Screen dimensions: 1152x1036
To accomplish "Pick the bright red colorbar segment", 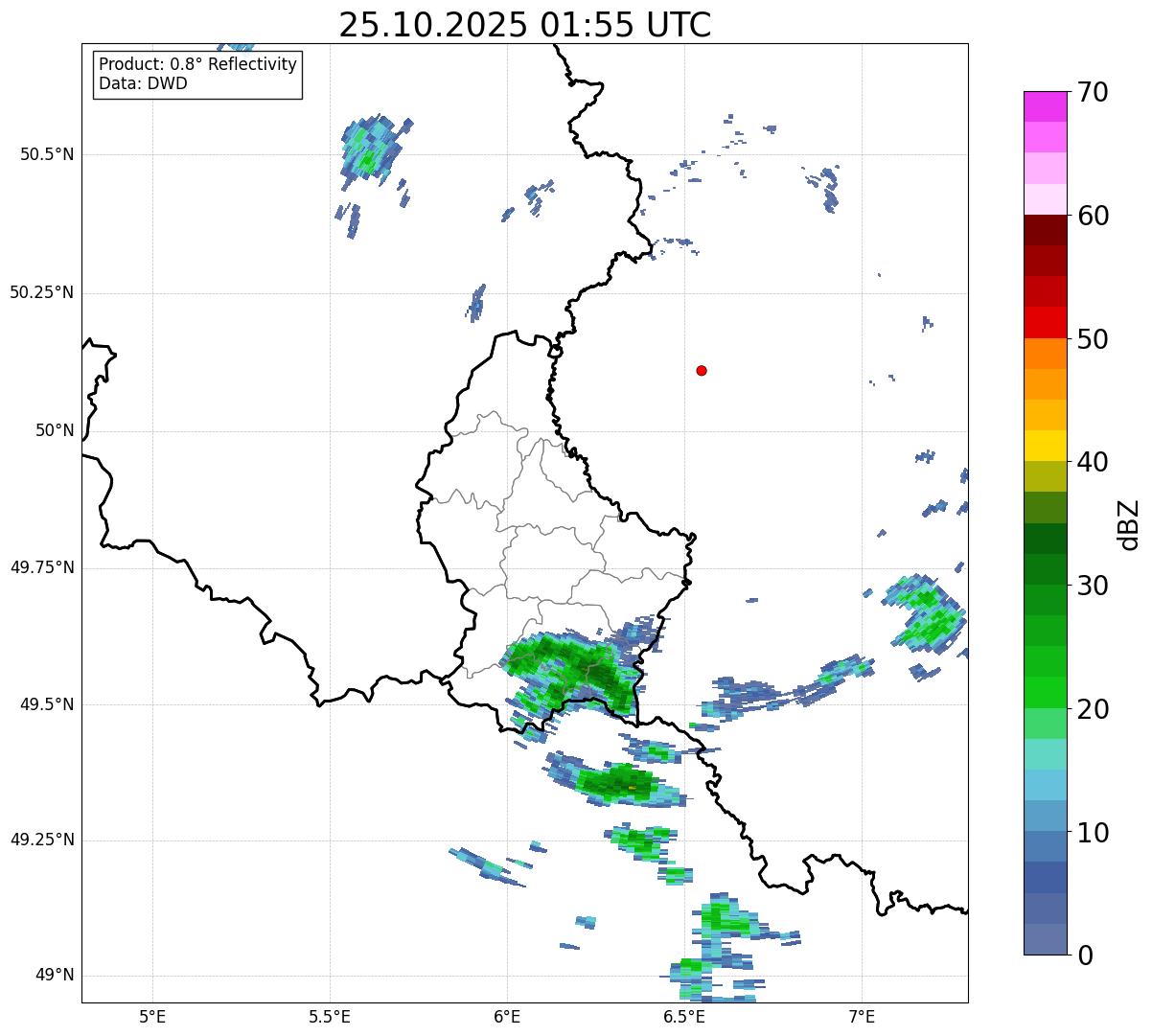I will click(1045, 322).
